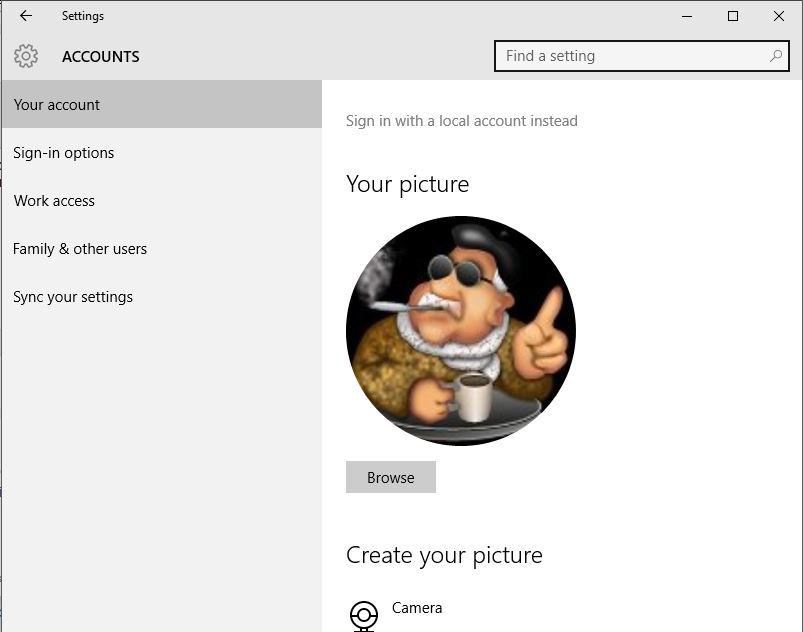Focus the Find a setting box
The height and width of the screenshot is (632, 803).
click(x=642, y=56)
